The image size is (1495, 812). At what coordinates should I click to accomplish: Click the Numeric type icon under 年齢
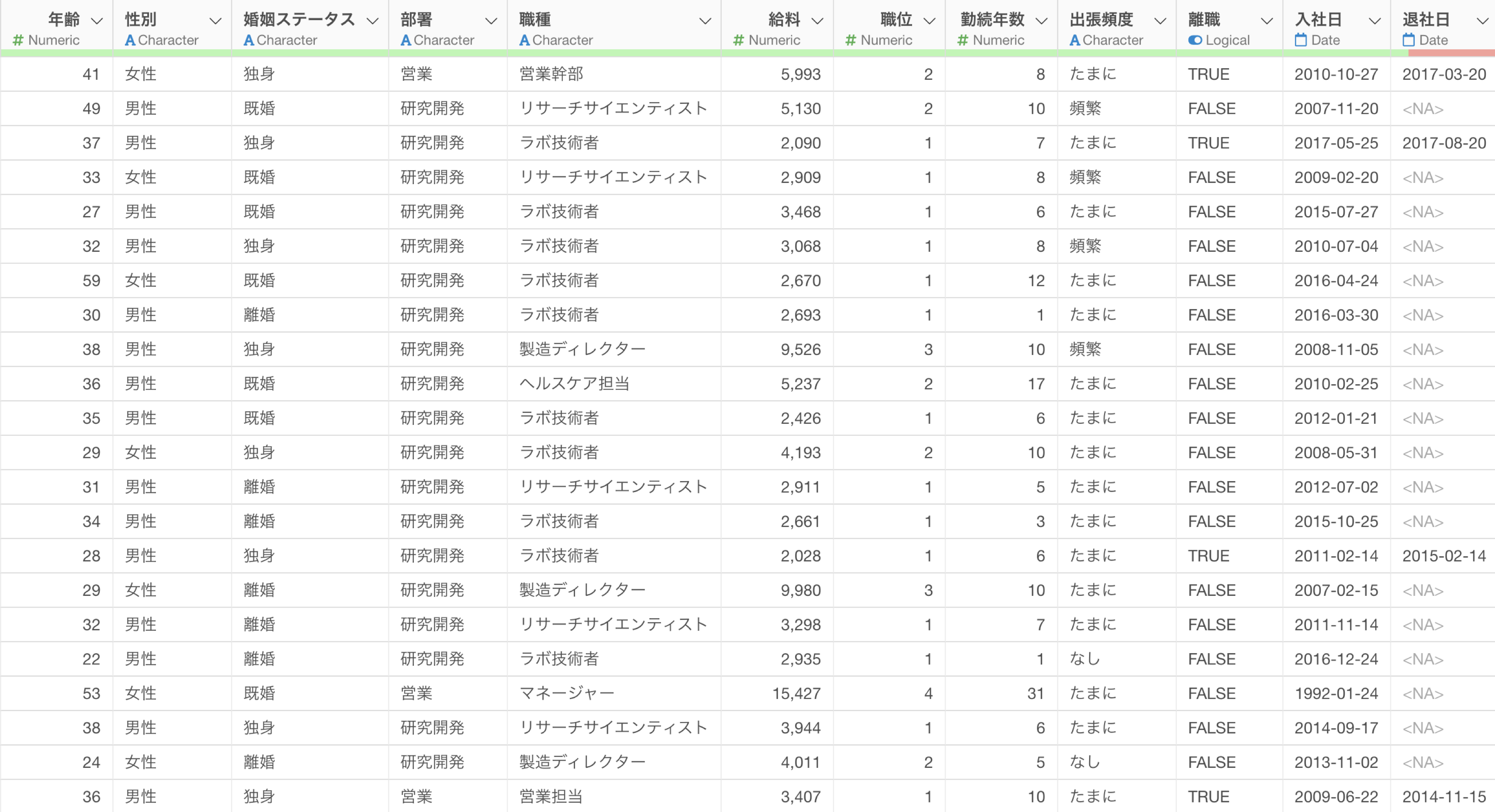(18, 40)
